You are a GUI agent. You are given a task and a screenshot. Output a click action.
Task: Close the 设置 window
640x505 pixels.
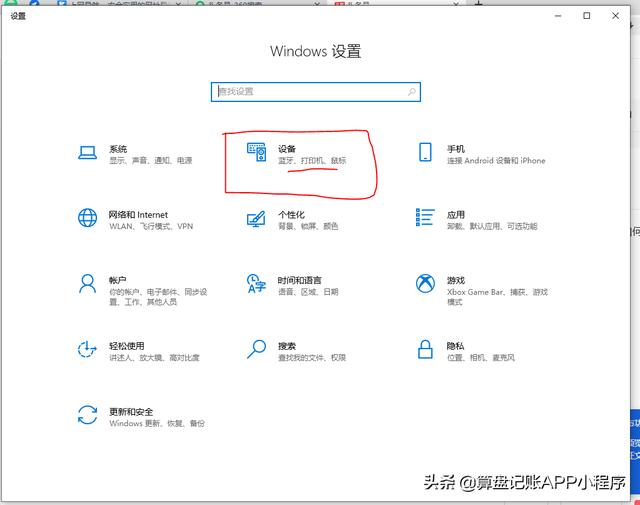coord(616,16)
